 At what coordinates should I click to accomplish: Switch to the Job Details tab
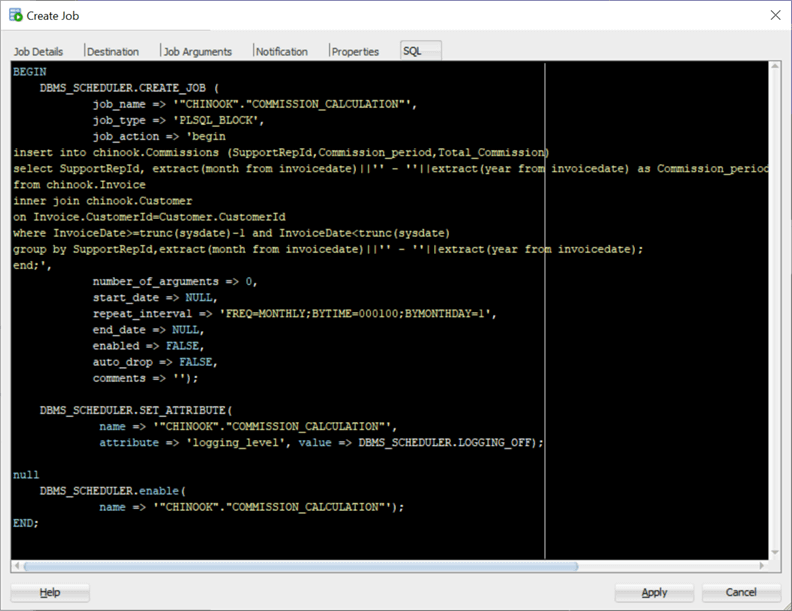click(38, 52)
